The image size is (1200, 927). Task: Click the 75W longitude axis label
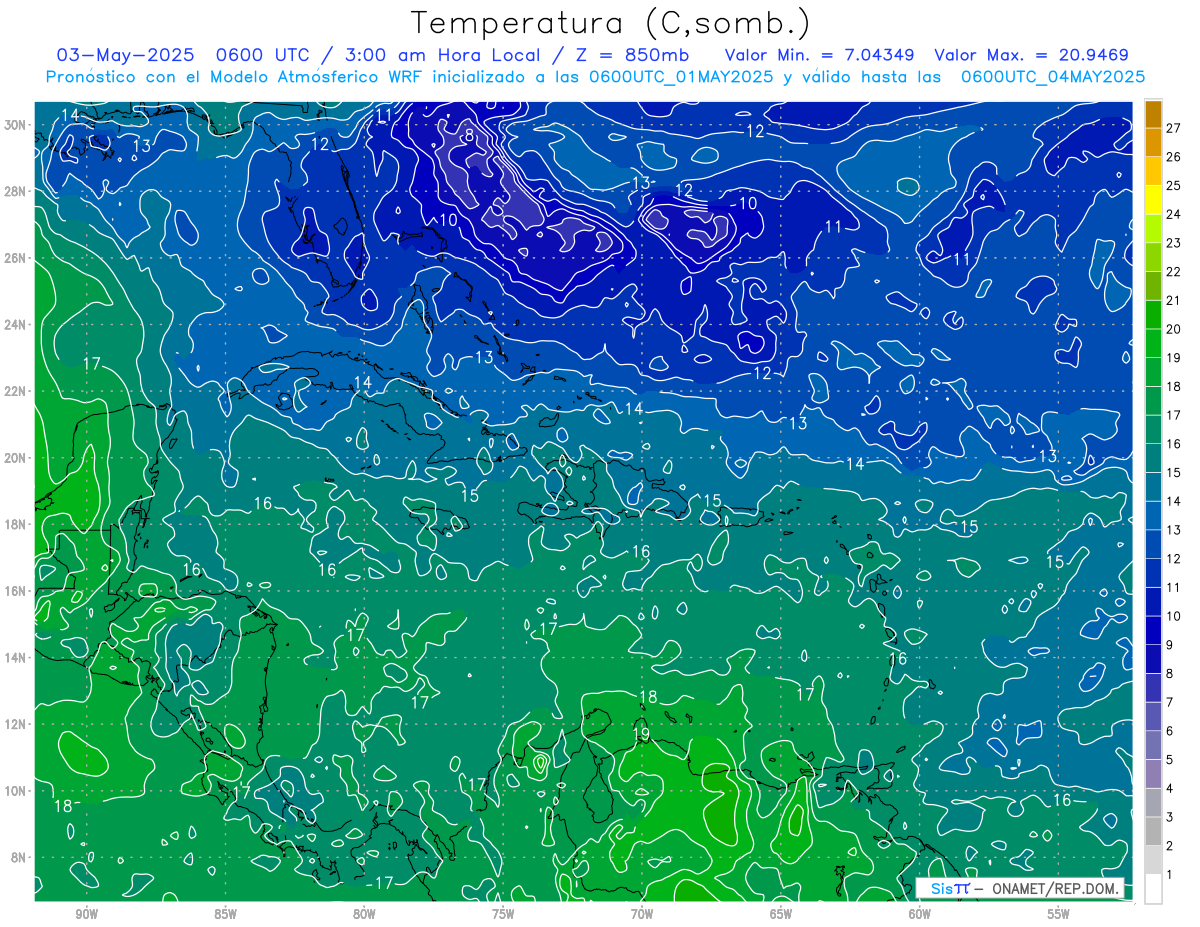503,914
